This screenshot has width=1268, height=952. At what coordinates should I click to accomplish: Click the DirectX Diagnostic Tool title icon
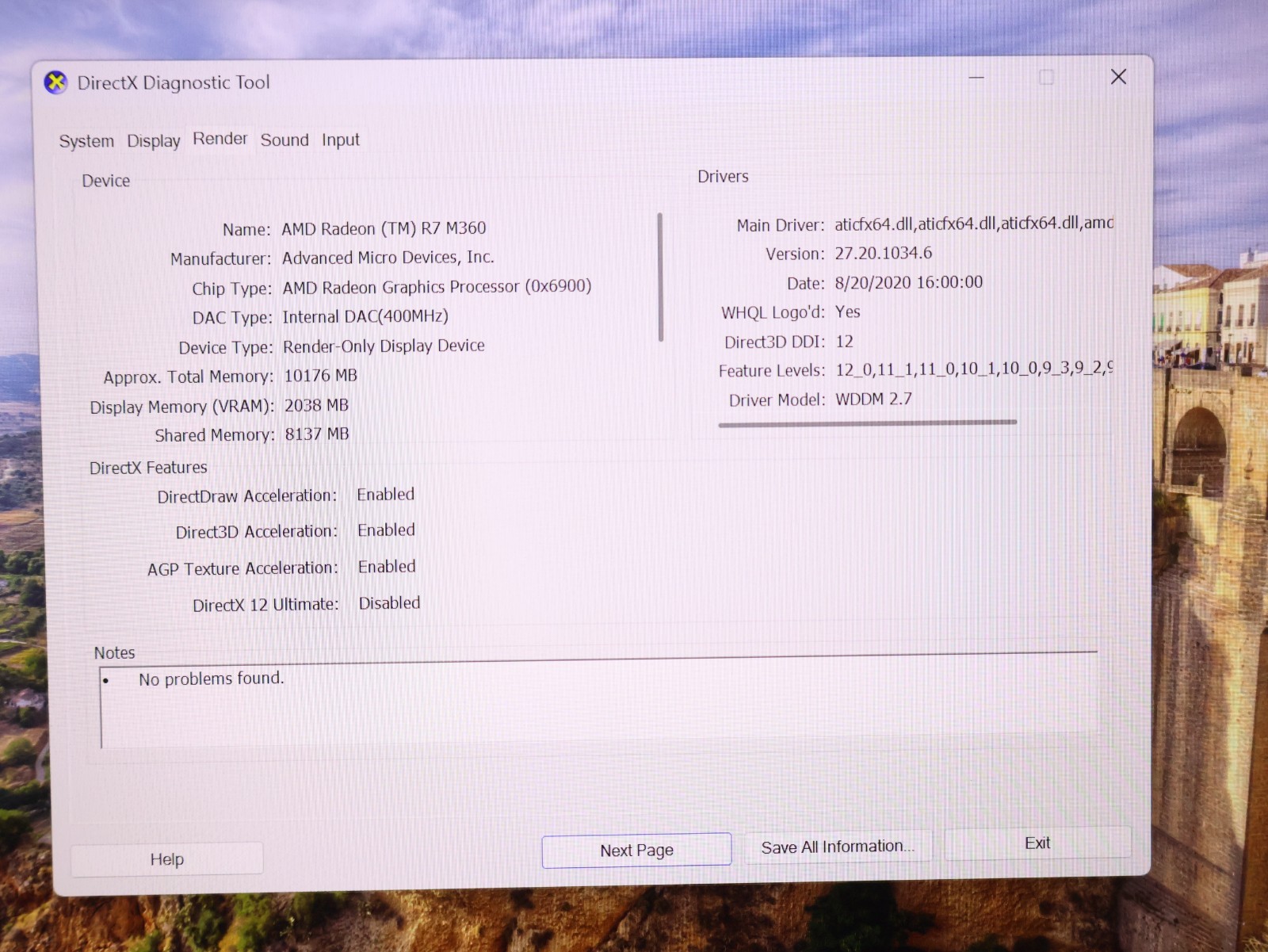coord(55,82)
